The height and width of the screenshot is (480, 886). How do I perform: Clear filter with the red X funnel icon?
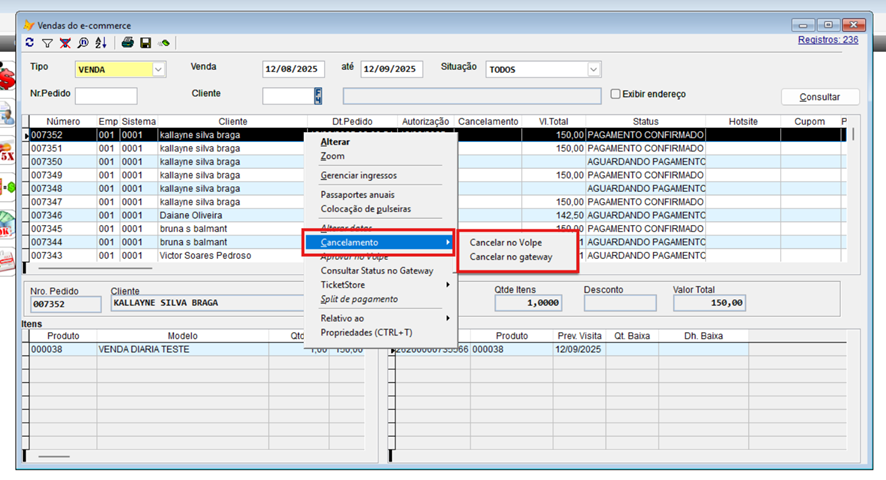click(x=65, y=43)
